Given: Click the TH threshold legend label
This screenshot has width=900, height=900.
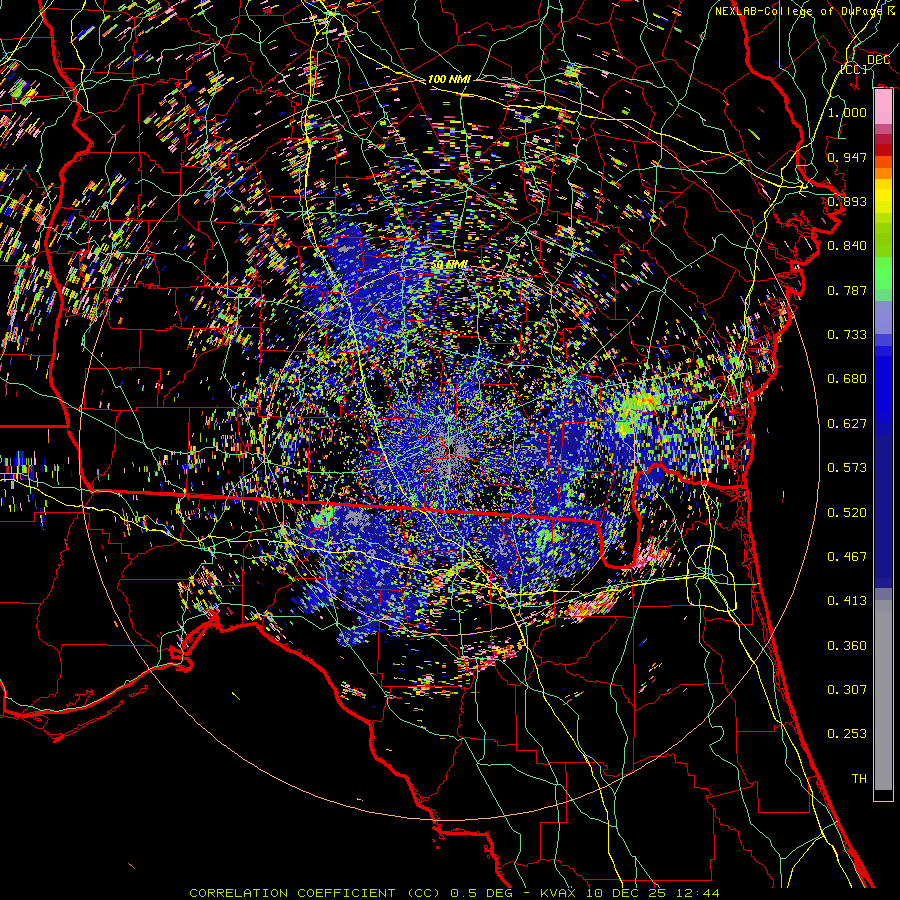Looking at the screenshot, I should click(x=859, y=779).
